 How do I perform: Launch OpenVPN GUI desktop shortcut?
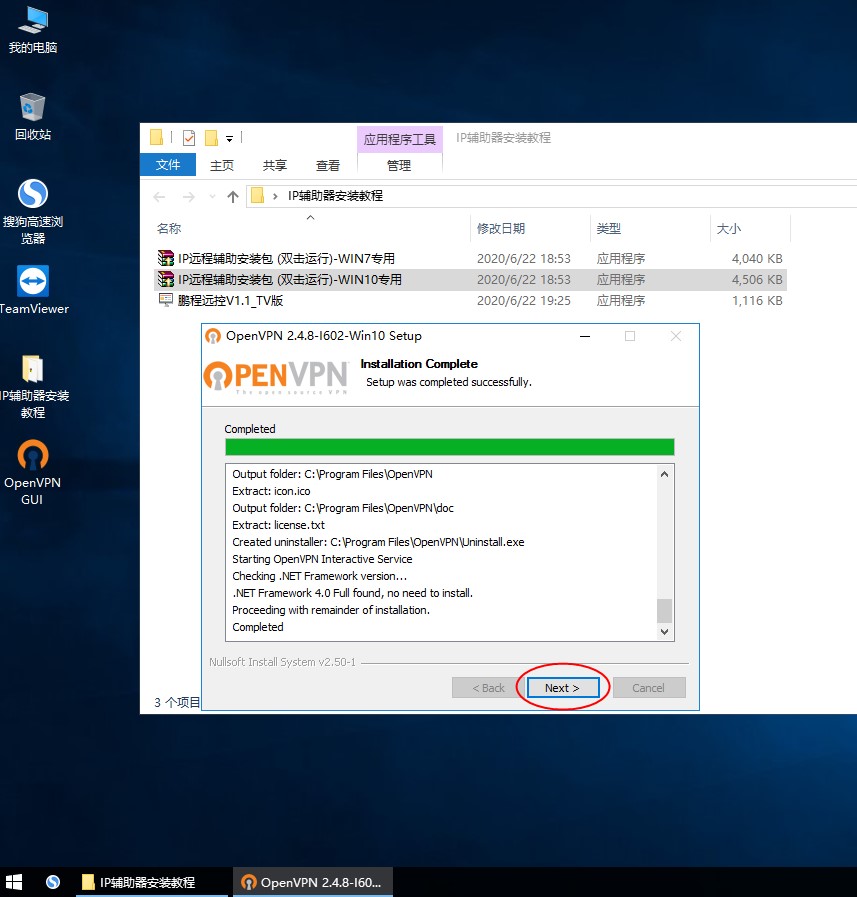33,473
